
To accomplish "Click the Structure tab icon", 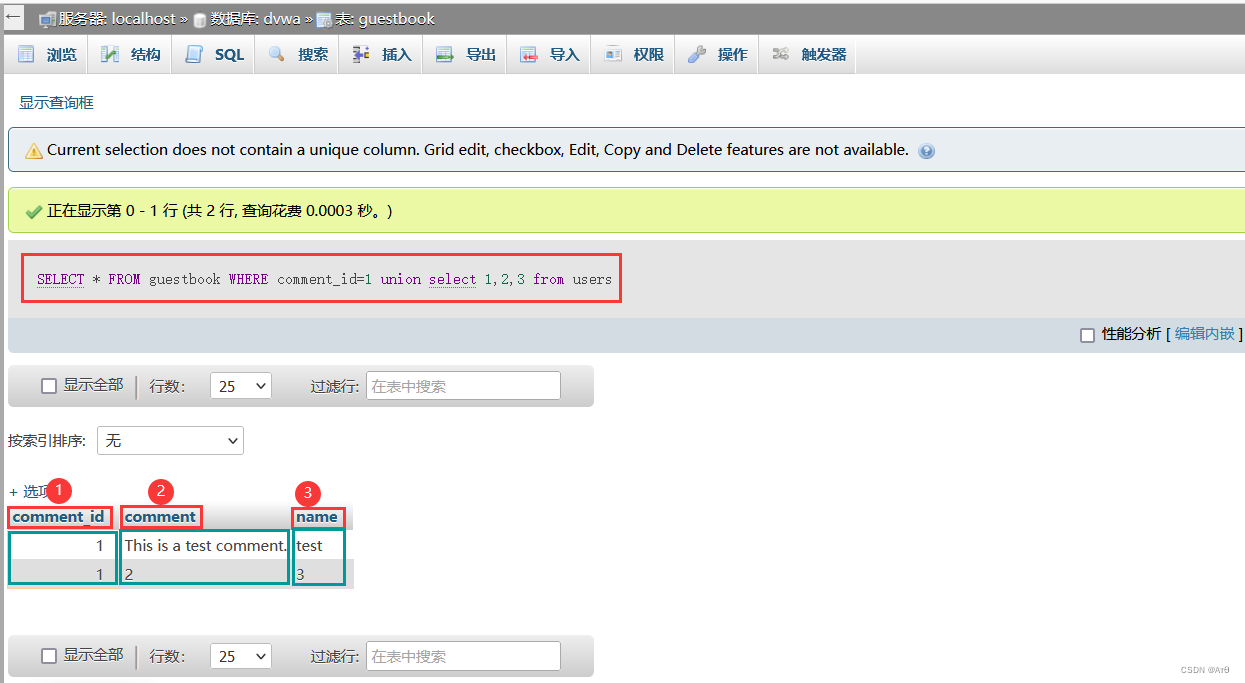I will pos(110,55).
